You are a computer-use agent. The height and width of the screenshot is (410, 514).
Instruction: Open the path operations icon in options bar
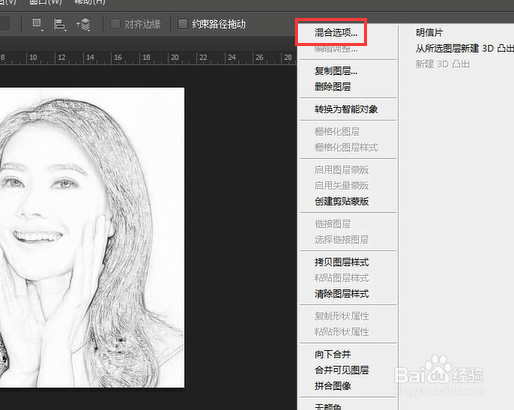pyautogui.click(x=37, y=24)
